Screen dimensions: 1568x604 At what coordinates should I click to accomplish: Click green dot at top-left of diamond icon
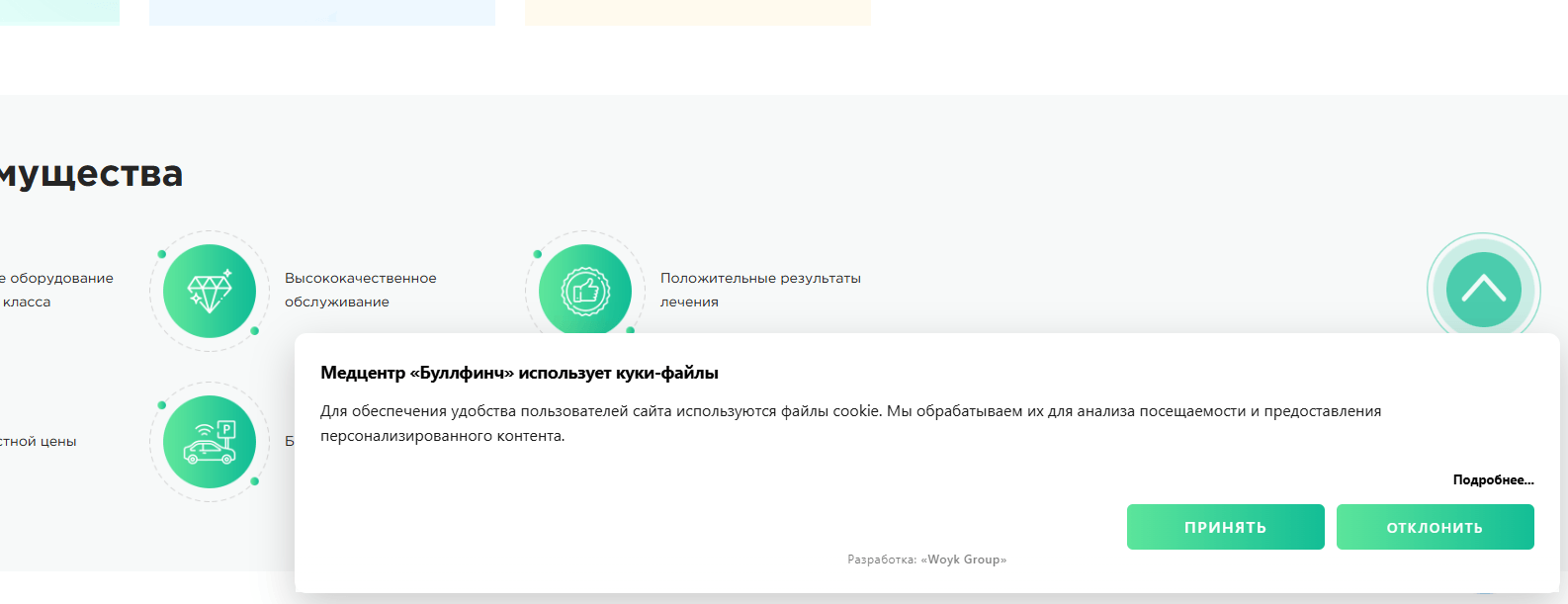point(162,254)
